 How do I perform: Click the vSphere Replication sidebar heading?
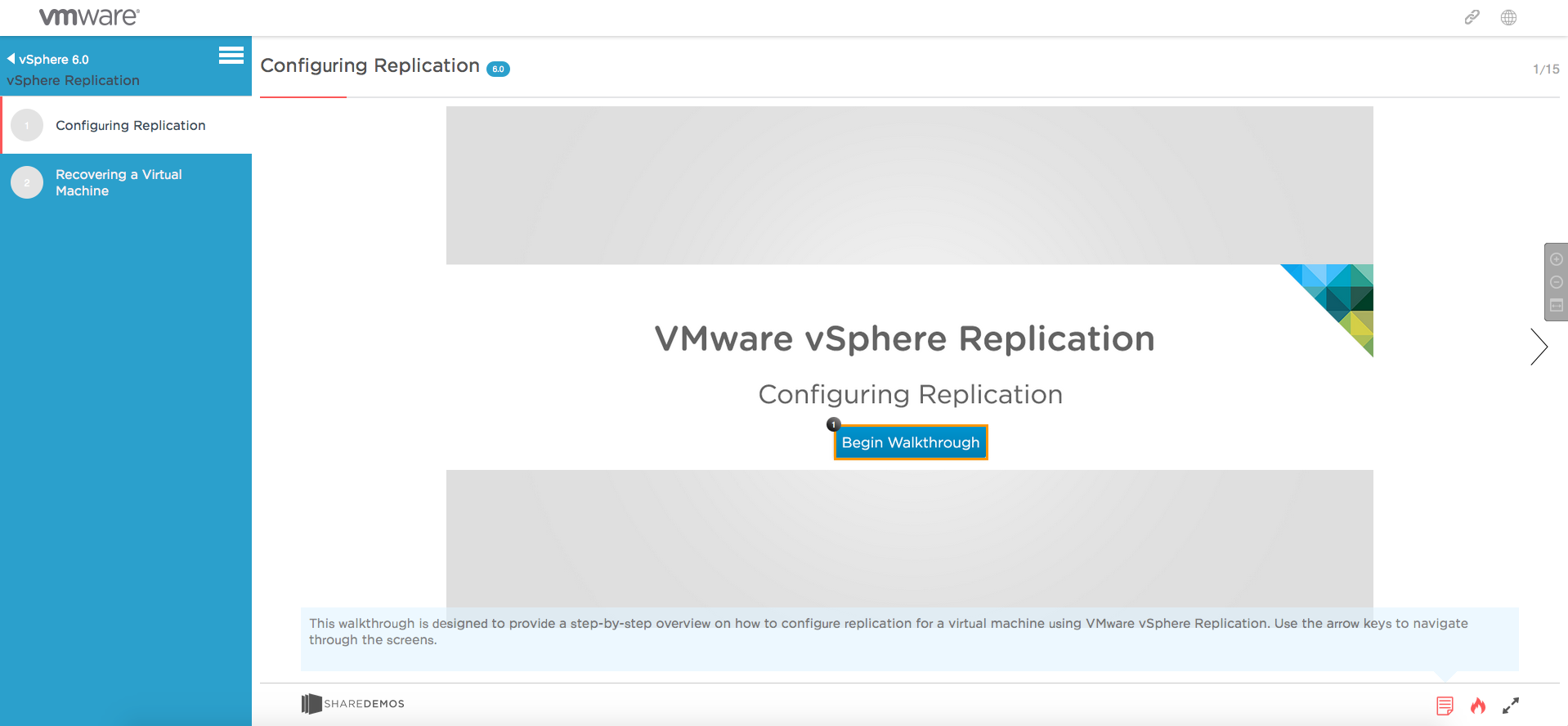pos(73,80)
